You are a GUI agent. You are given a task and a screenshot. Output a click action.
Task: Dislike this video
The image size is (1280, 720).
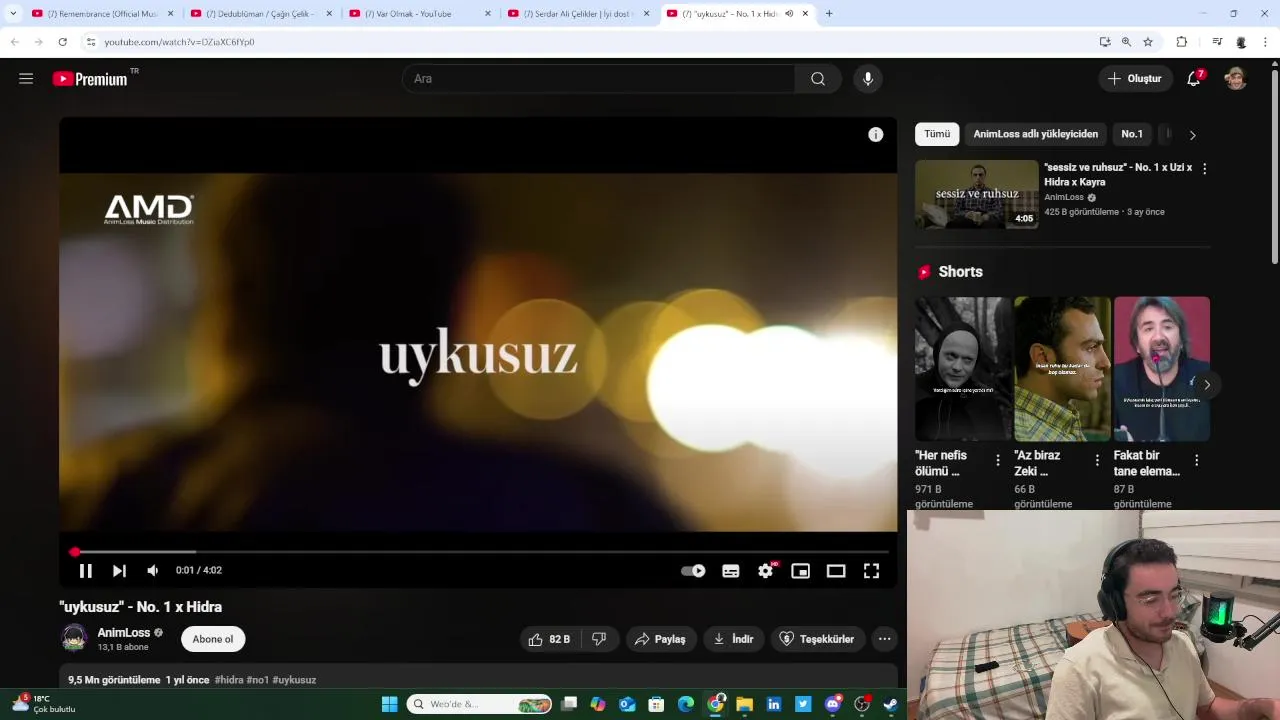tap(599, 639)
